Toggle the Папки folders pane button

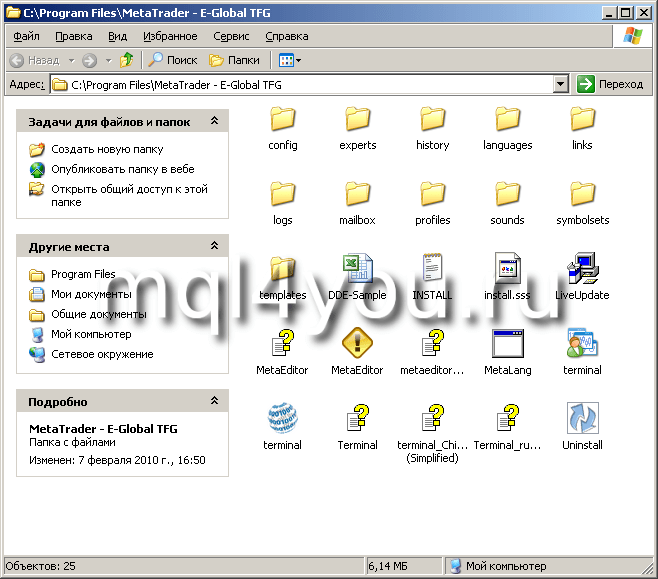coord(234,60)
